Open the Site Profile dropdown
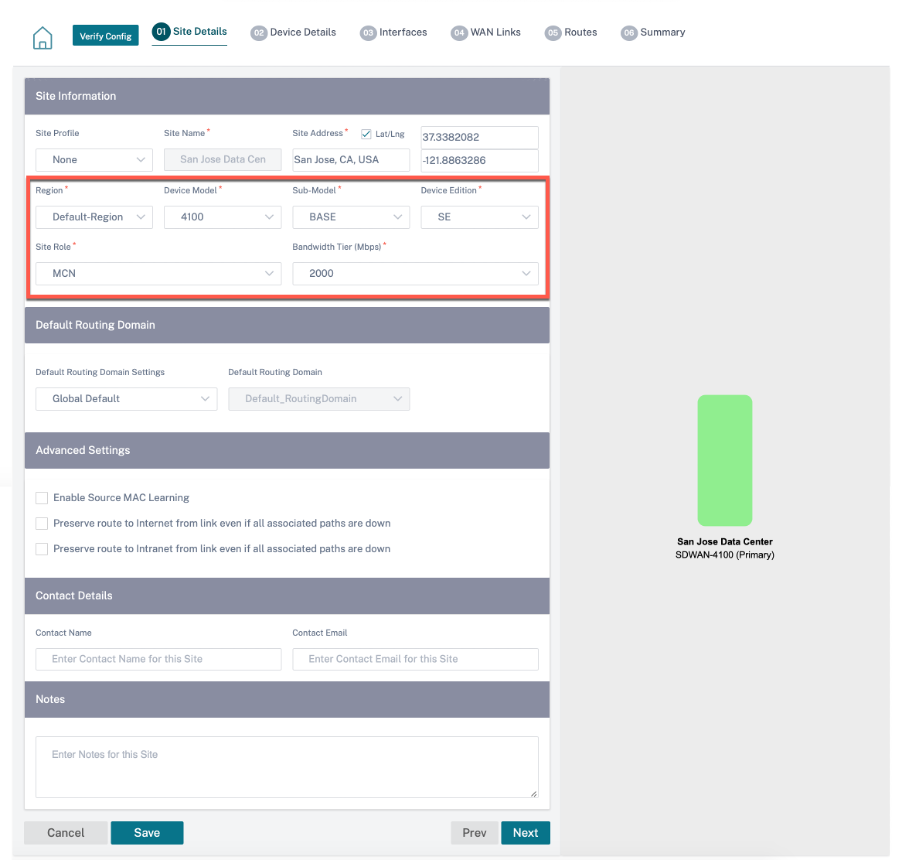Viewport: 902px width, 860px height. click(x=94, y=159)
